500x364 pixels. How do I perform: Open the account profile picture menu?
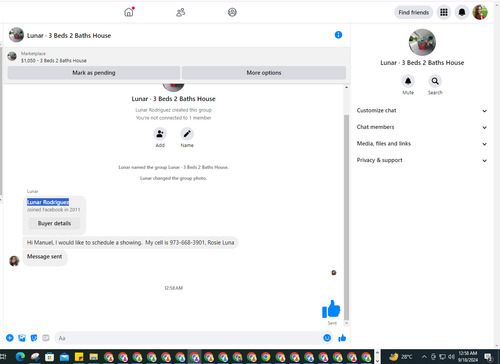coord(480,12)
